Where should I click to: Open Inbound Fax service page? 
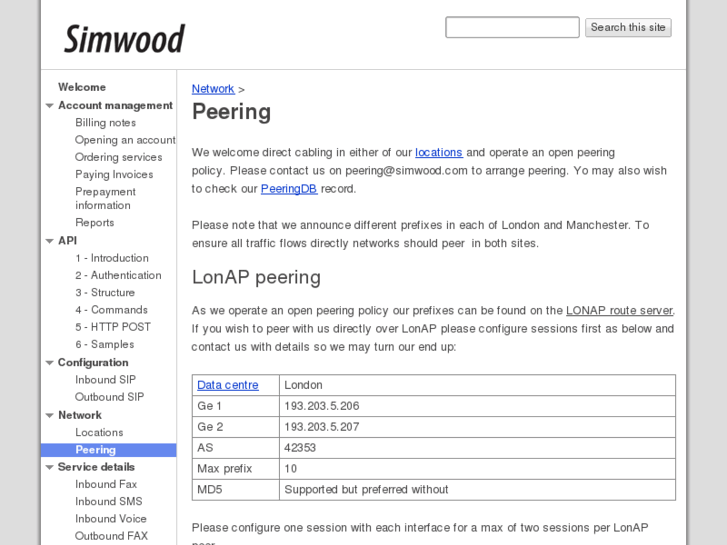106,484
